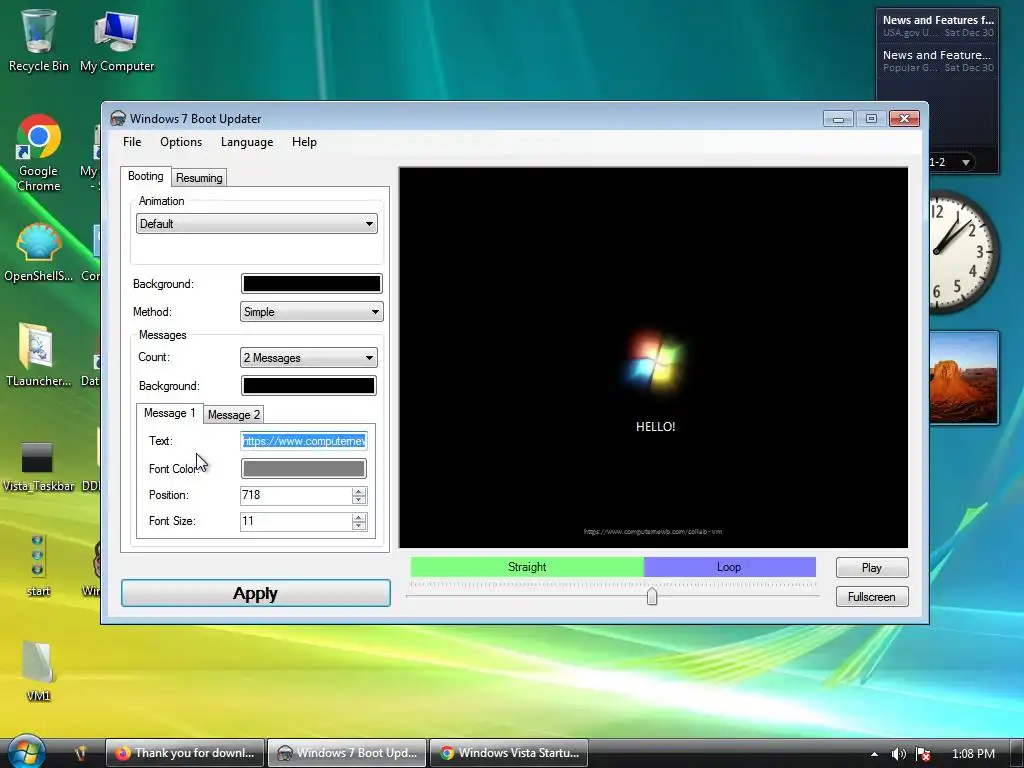
Task: Open the TLauncher desktop icon
Action: [39, 356]
